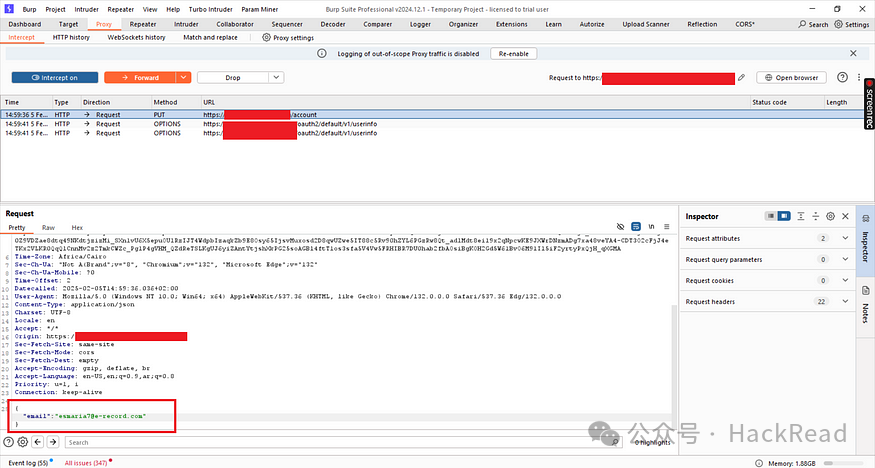This screenshot has height=468, width=875.
Task: Click the memory info icon in status bar
Action: point(759,463)
